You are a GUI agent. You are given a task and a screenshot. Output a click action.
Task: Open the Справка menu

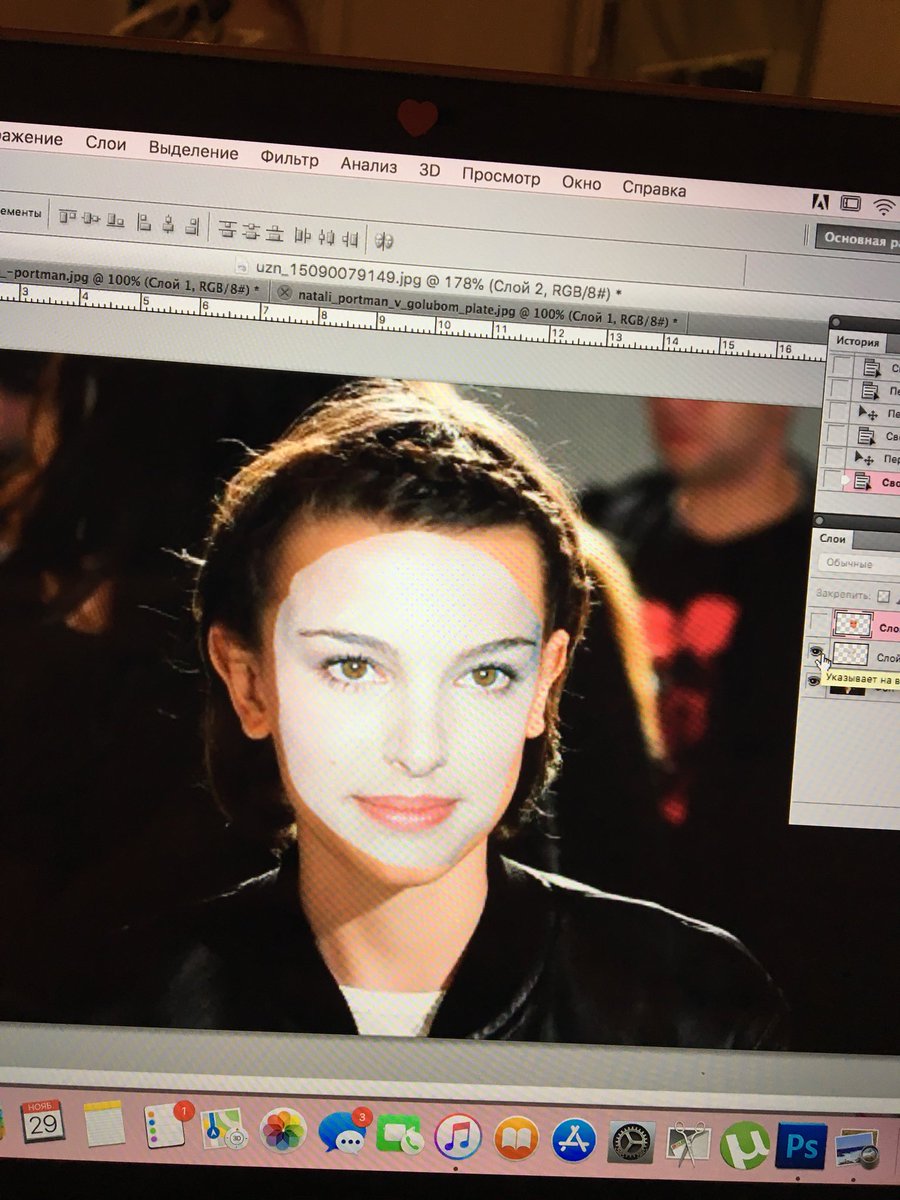[654, 188]
